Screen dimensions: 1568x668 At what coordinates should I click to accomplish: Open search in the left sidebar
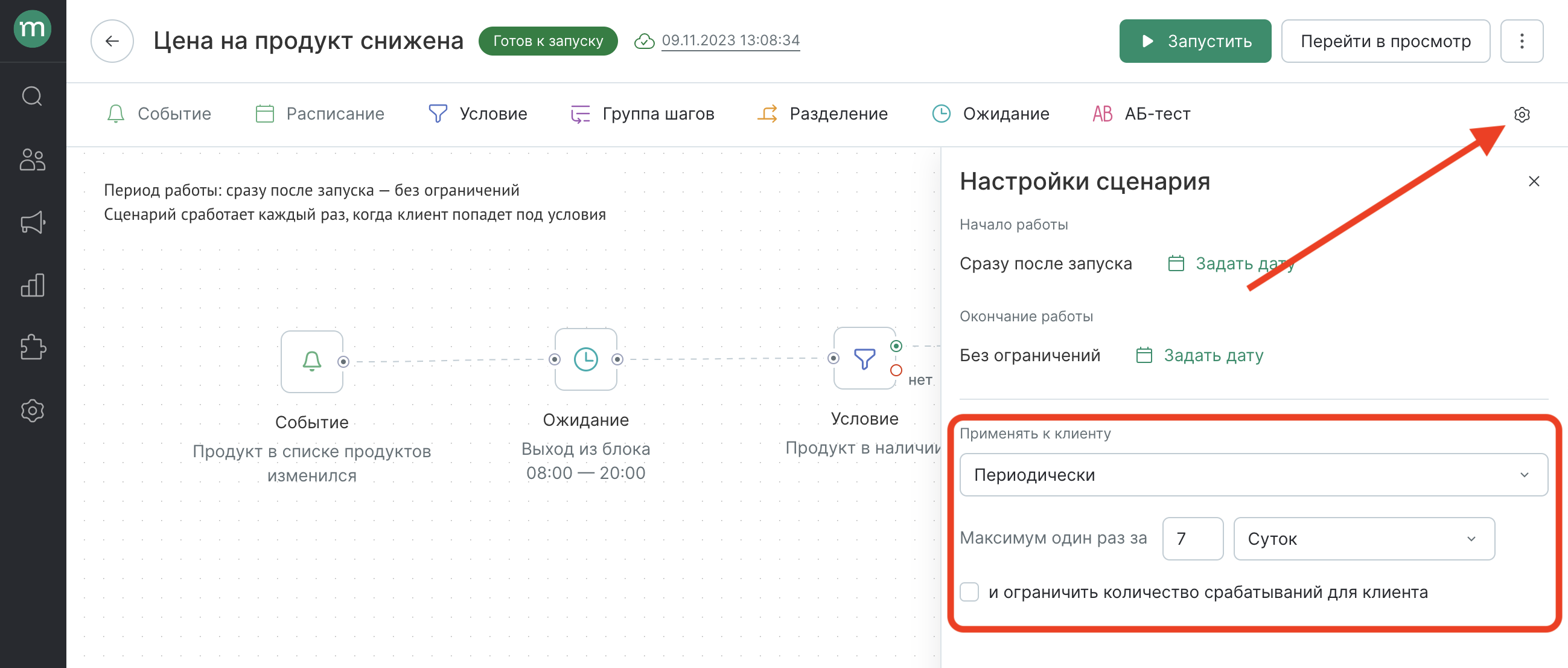(32, 96)
